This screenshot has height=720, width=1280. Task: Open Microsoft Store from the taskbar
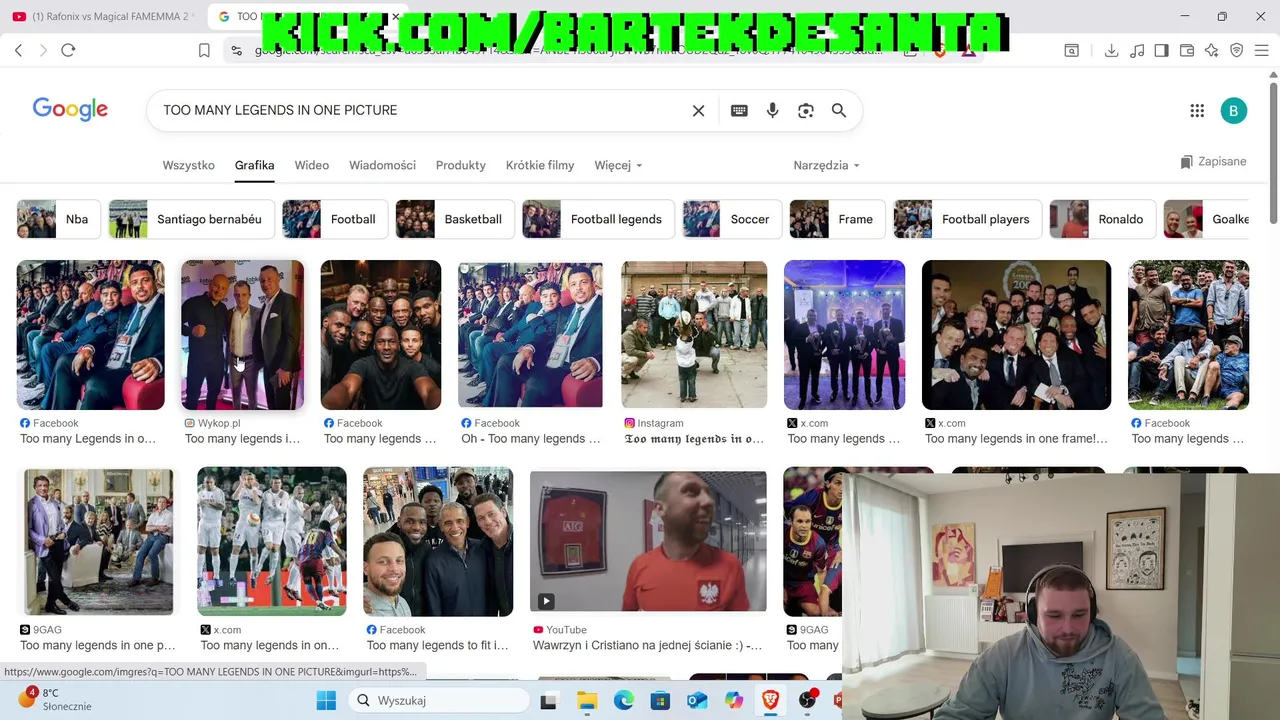(660, 701)
